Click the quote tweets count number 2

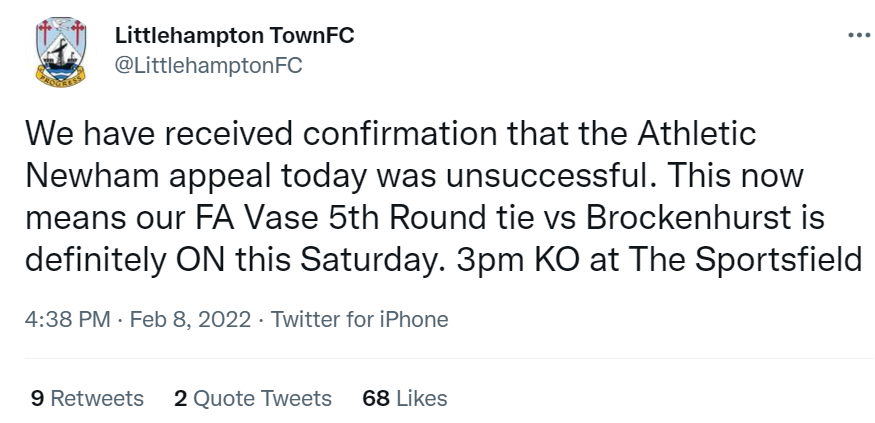[x=180, y=398]
